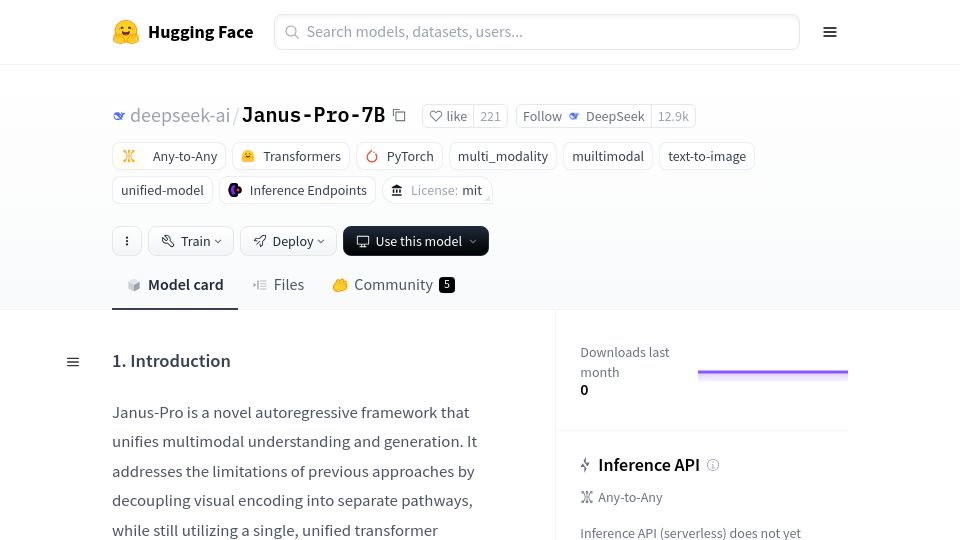This screenshot has height=540, width=960.
Task: Copy model name with the copy icon
Action: 399,115
